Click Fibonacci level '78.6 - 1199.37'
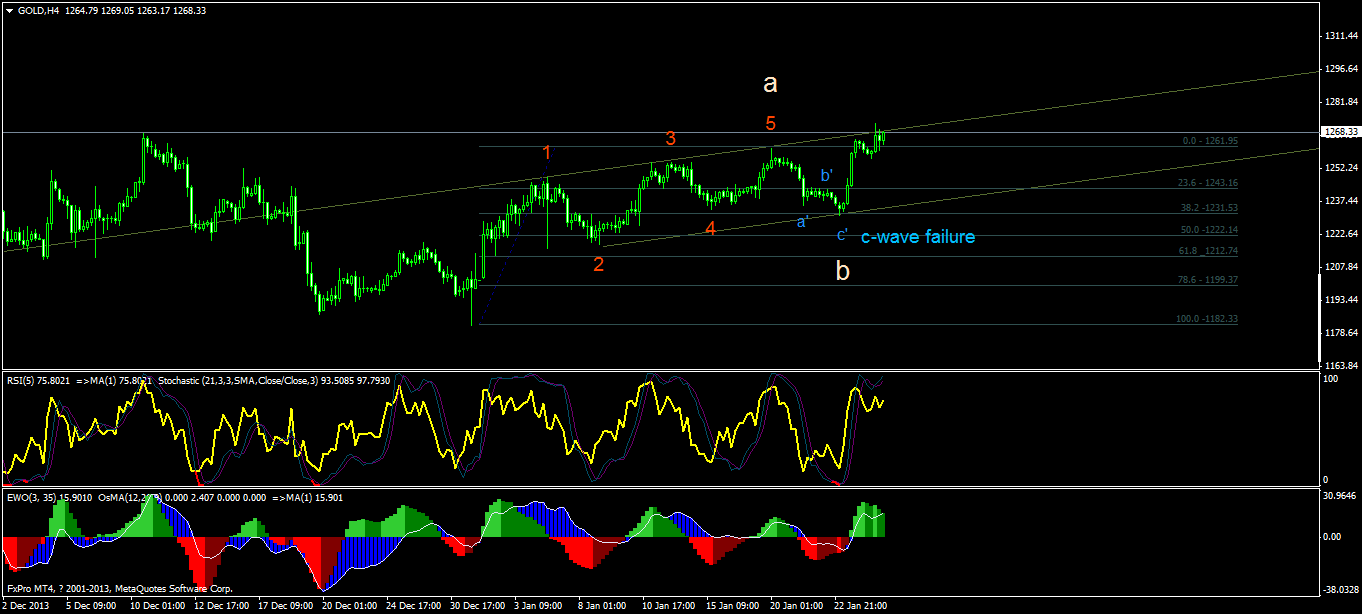 (1208, 280)
